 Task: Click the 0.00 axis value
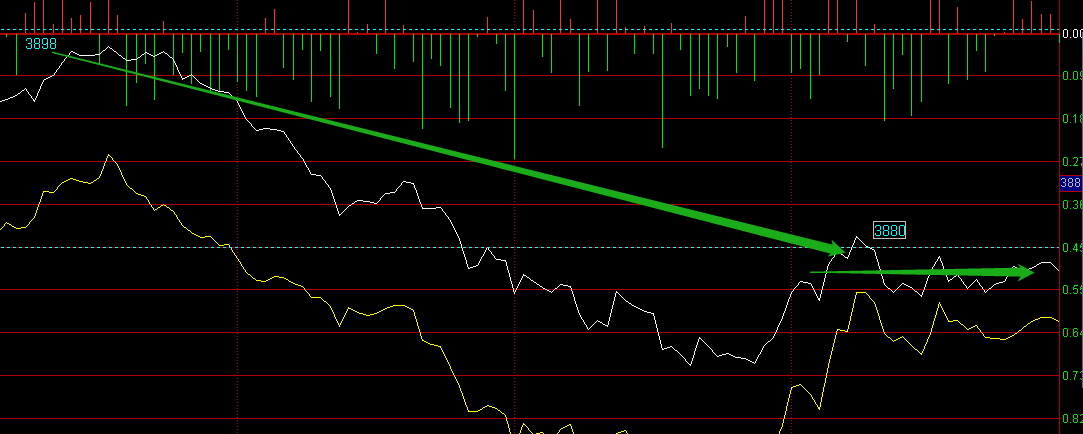tap(1073, 33)
